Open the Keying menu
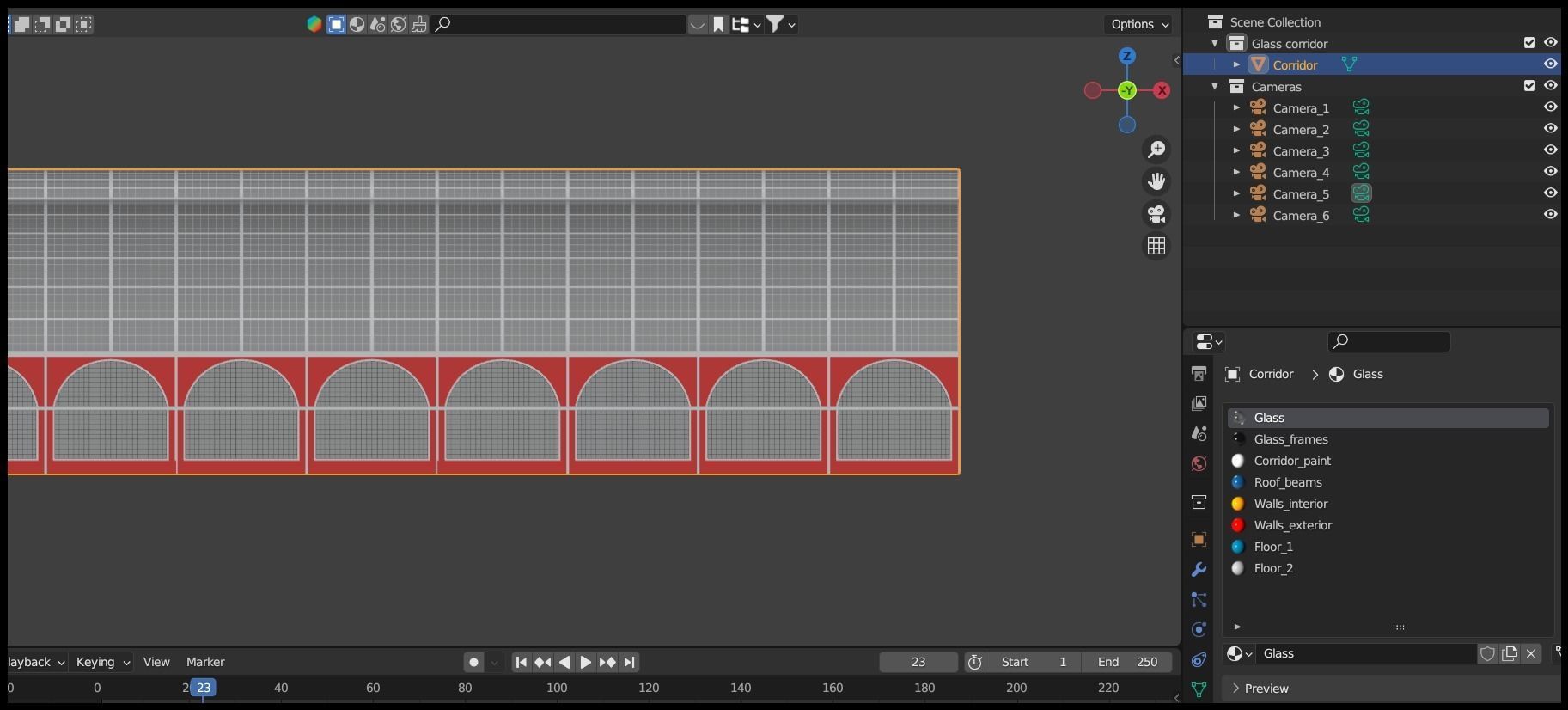Viewport: 1568px width, 710px height. click(103, 662)
